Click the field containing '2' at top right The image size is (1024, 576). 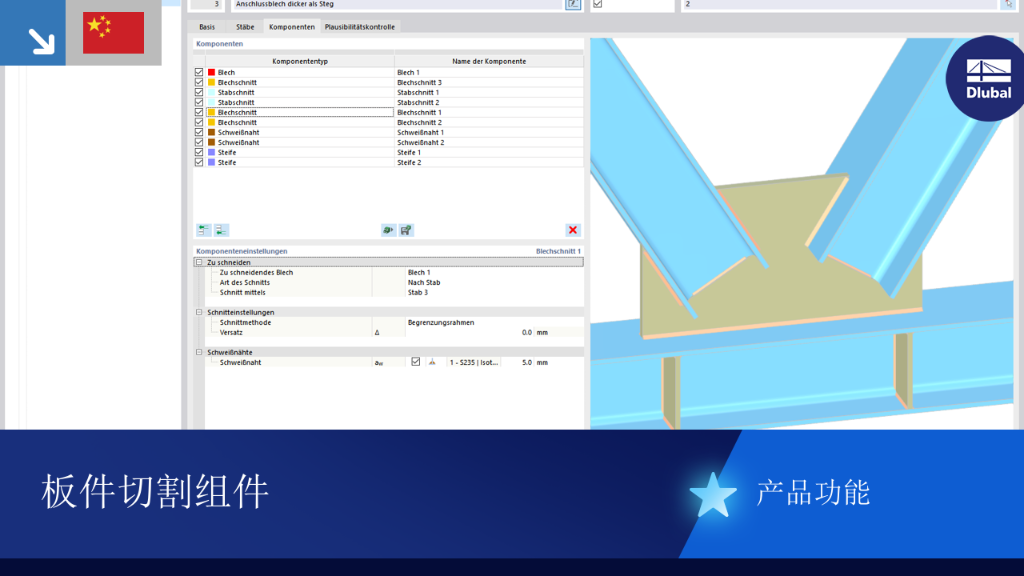pyautogui.click(x=840, y=4)
